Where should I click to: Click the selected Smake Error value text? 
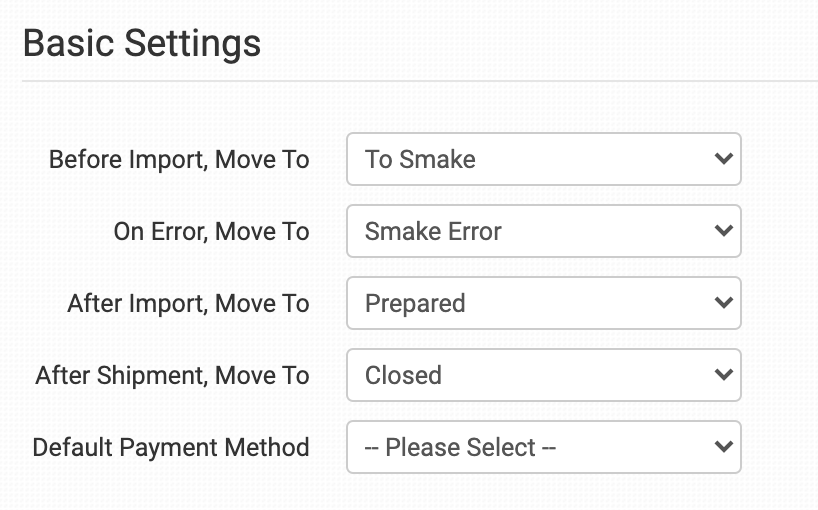(x=433, y=231)
